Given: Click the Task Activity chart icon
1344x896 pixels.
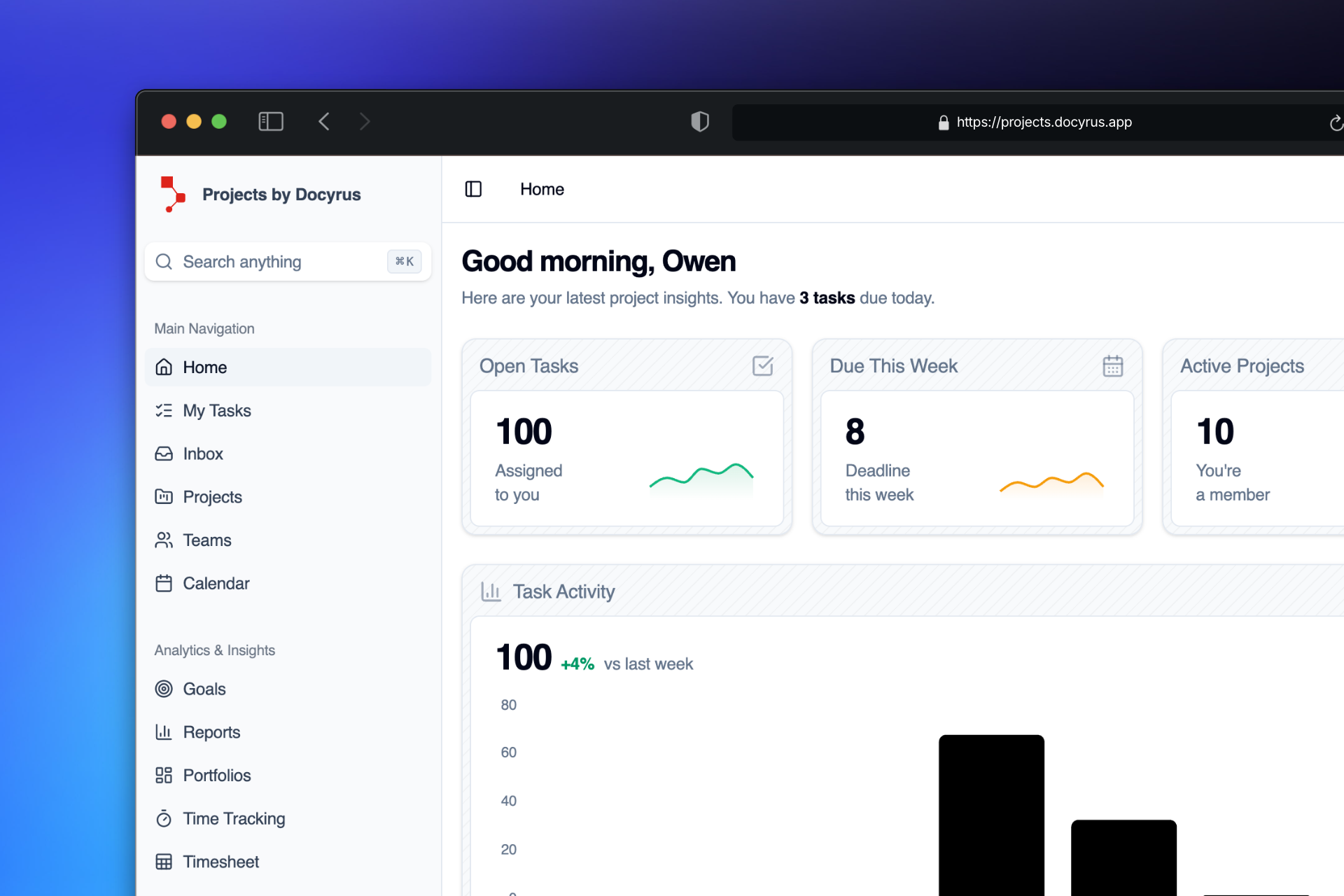Looking at the screenshot, I should point(491,591).
